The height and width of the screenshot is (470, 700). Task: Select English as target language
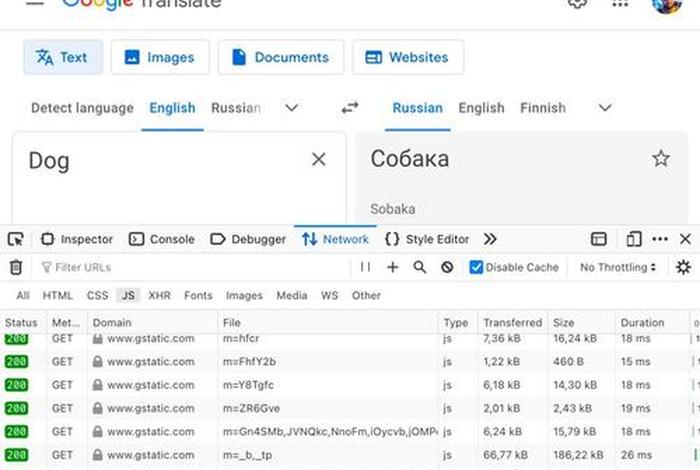[x=481, y=108]
